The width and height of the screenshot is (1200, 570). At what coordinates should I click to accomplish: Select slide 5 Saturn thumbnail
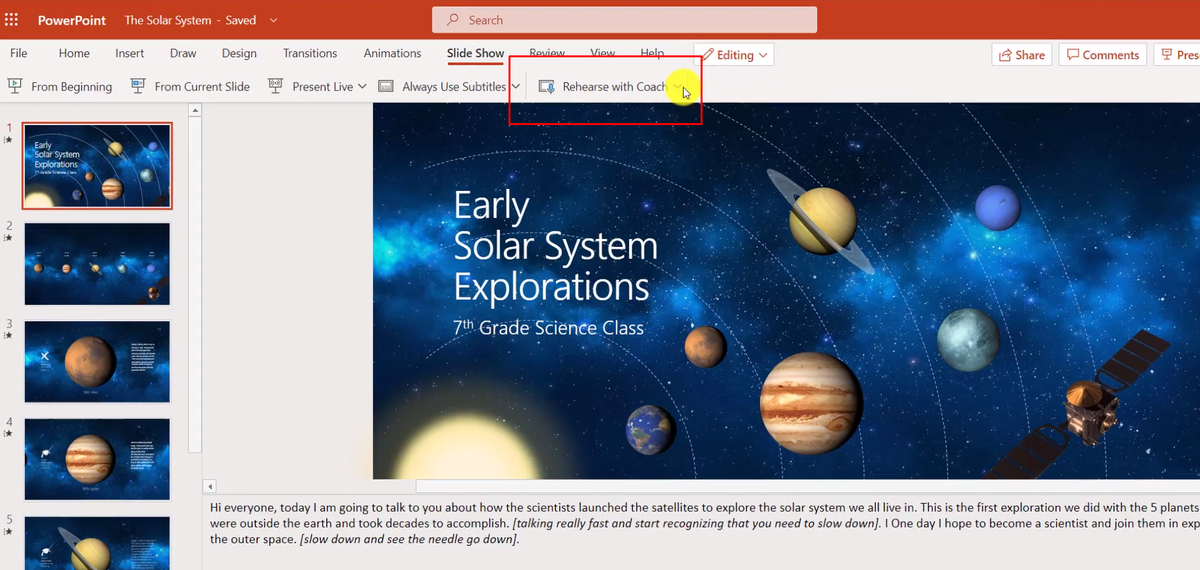tap(97, 543)
